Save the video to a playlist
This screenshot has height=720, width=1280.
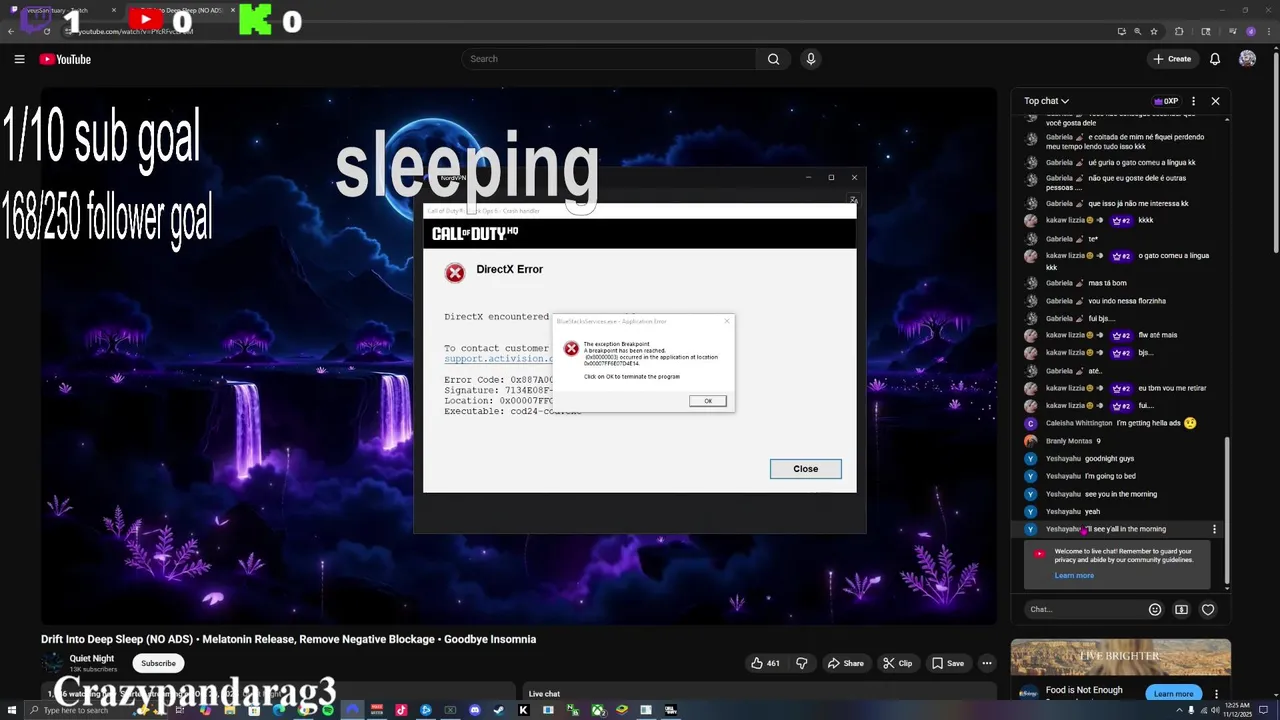[948, 663]
